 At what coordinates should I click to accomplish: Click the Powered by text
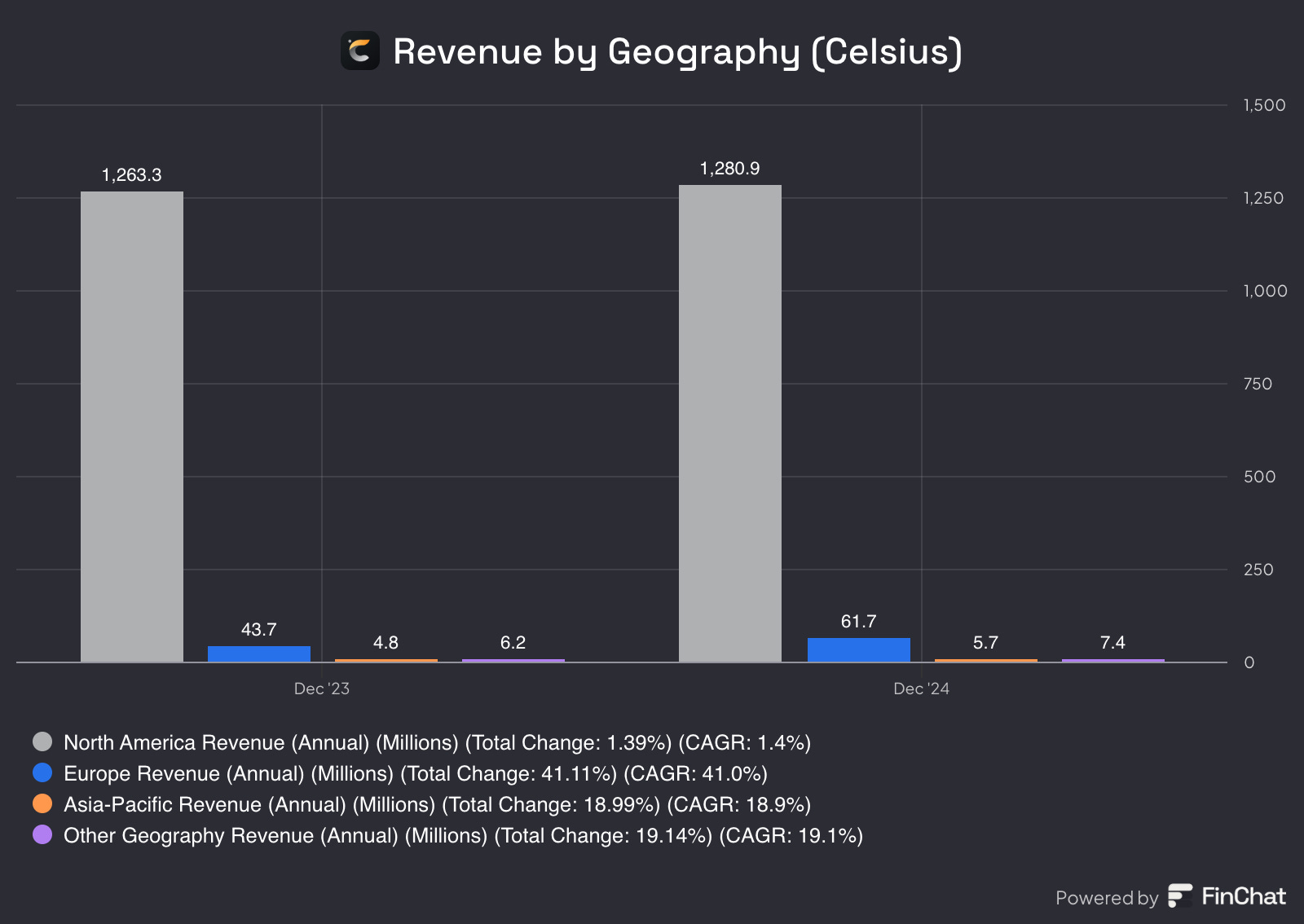[x=1107, y=898]
